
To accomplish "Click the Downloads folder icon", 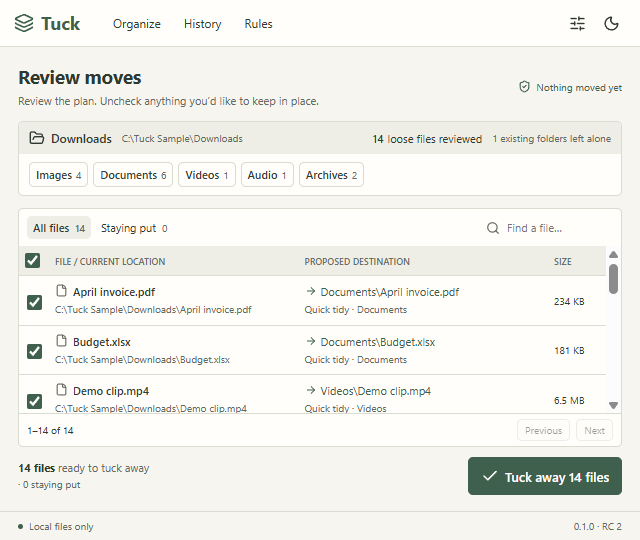I will [x=36, y=138].
